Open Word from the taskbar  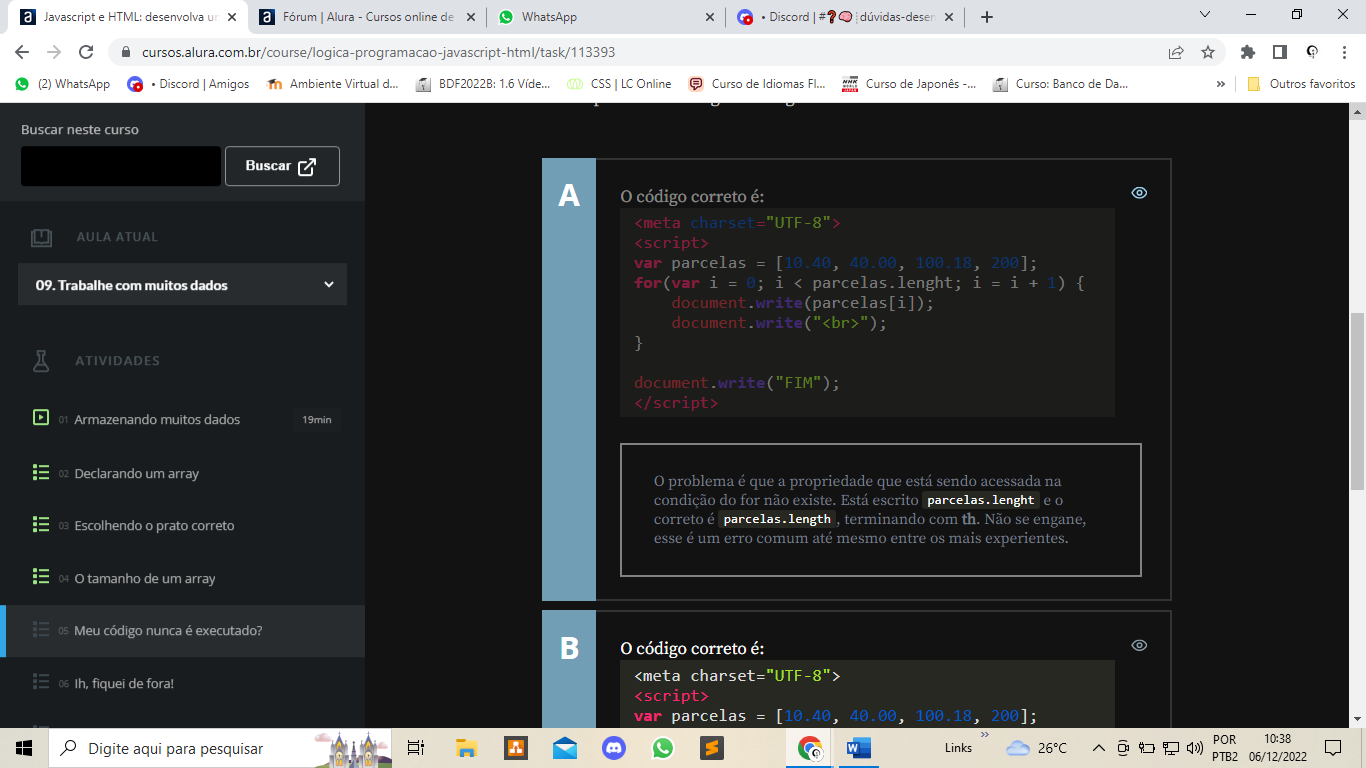tap(859, 748)
